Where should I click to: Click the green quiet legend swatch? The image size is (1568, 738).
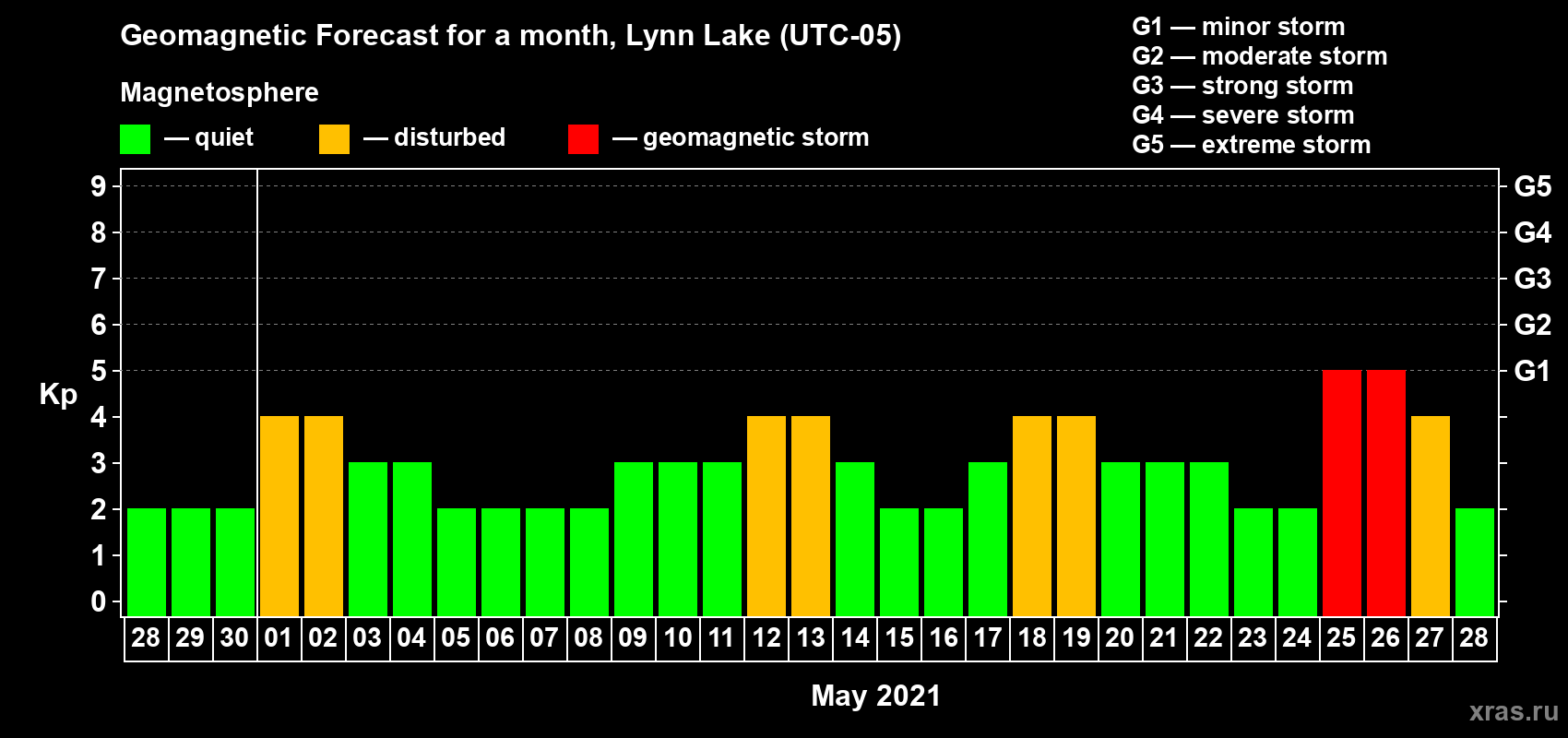click(135, 139)
